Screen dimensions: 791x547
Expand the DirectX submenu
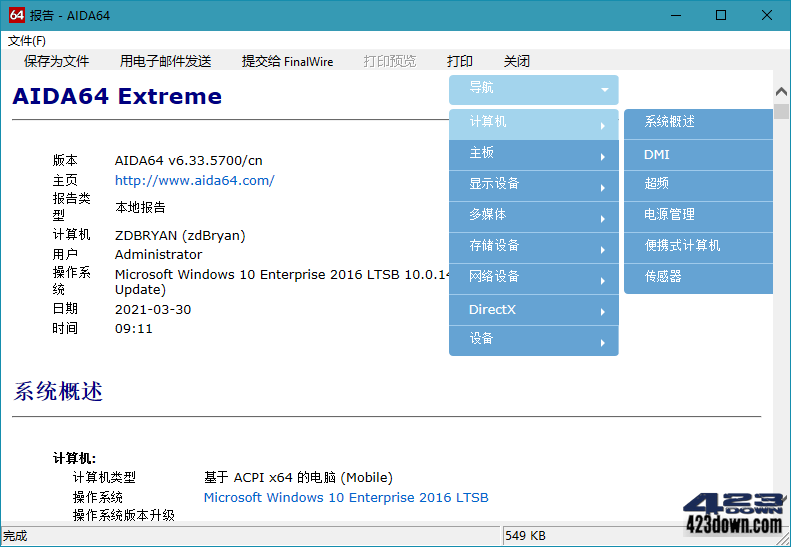click(534, 310)
